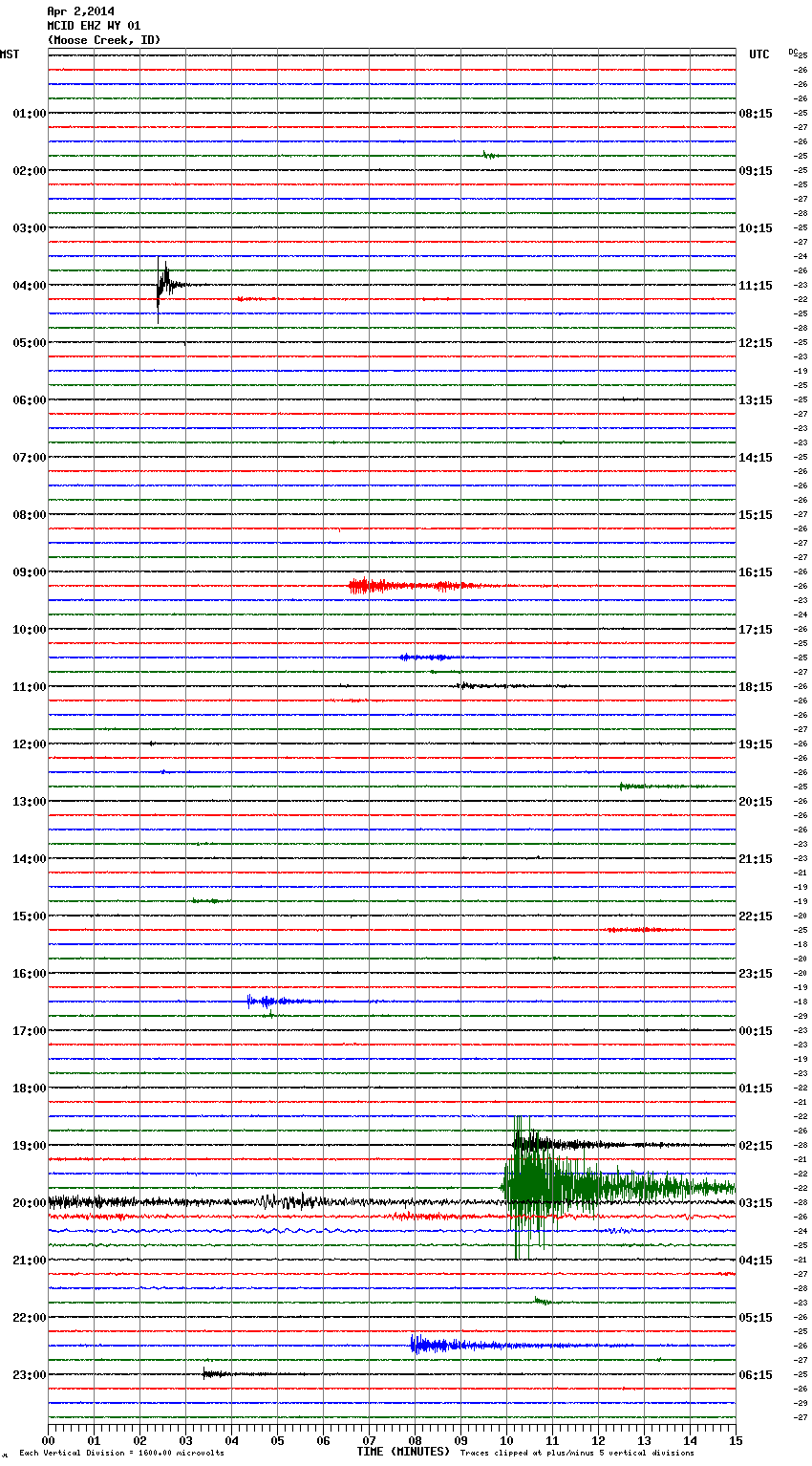Click the "TIME (MINUTES)" axis title
The height and width of the screenshot is (1466, 812).
coord(403,1452)
